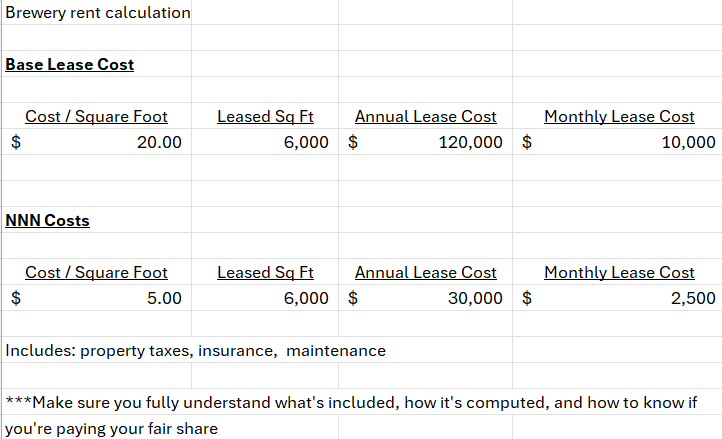Select the 2,500 NNN monthly cost cell

(x=693, y=298)
